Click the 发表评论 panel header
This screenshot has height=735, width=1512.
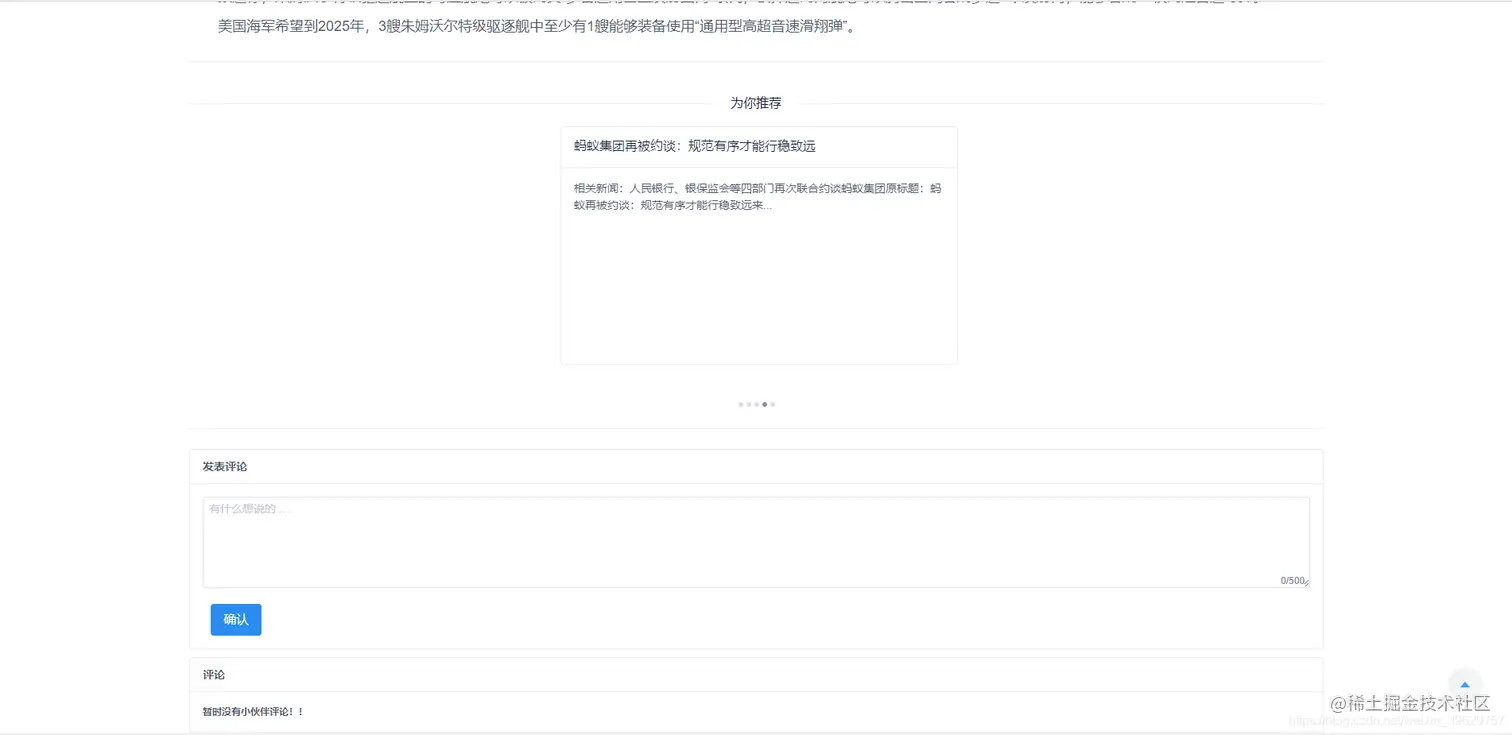click(224, 466)
